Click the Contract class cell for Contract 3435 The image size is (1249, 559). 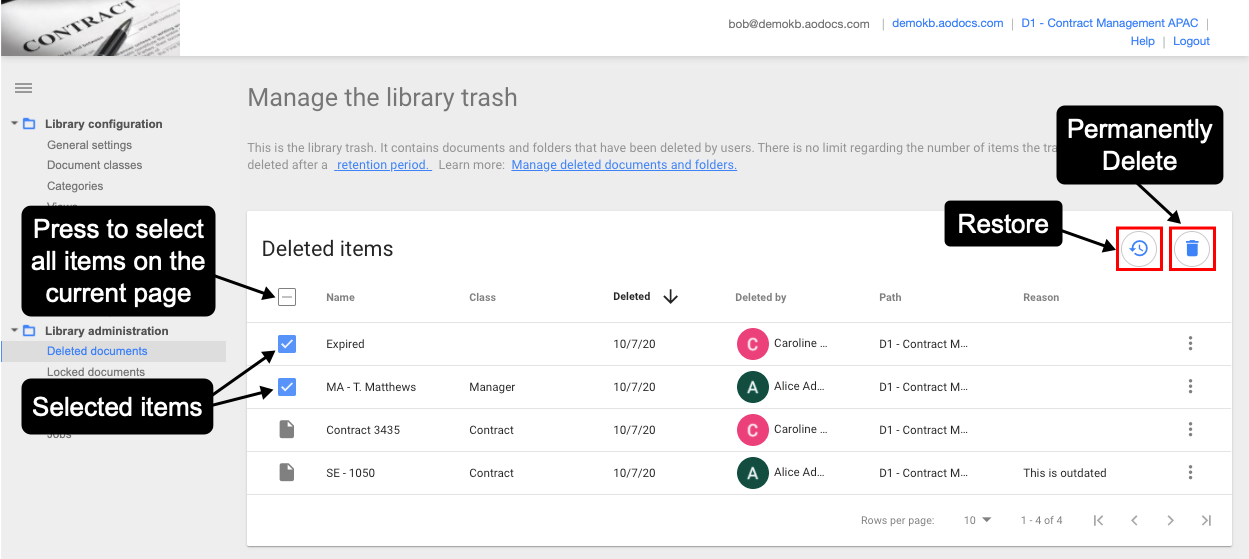(491, 430)
